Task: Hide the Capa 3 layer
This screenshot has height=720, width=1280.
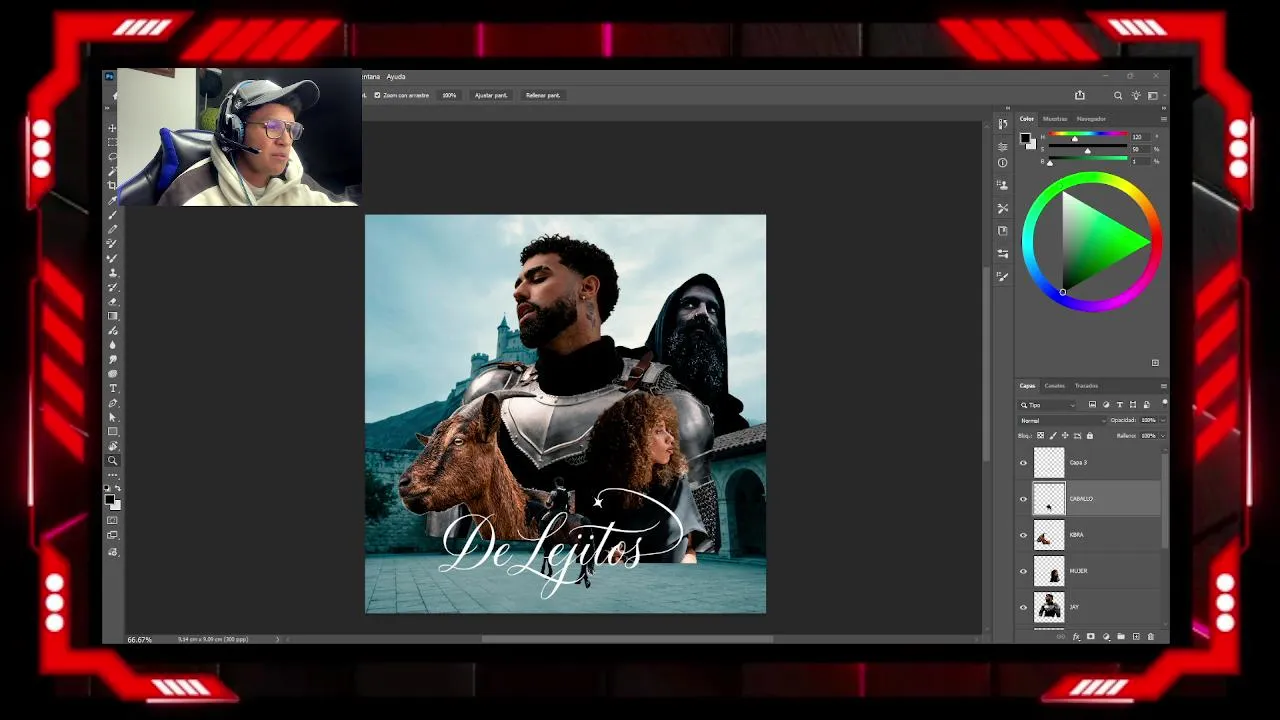Action: [x=1023, y=463]
